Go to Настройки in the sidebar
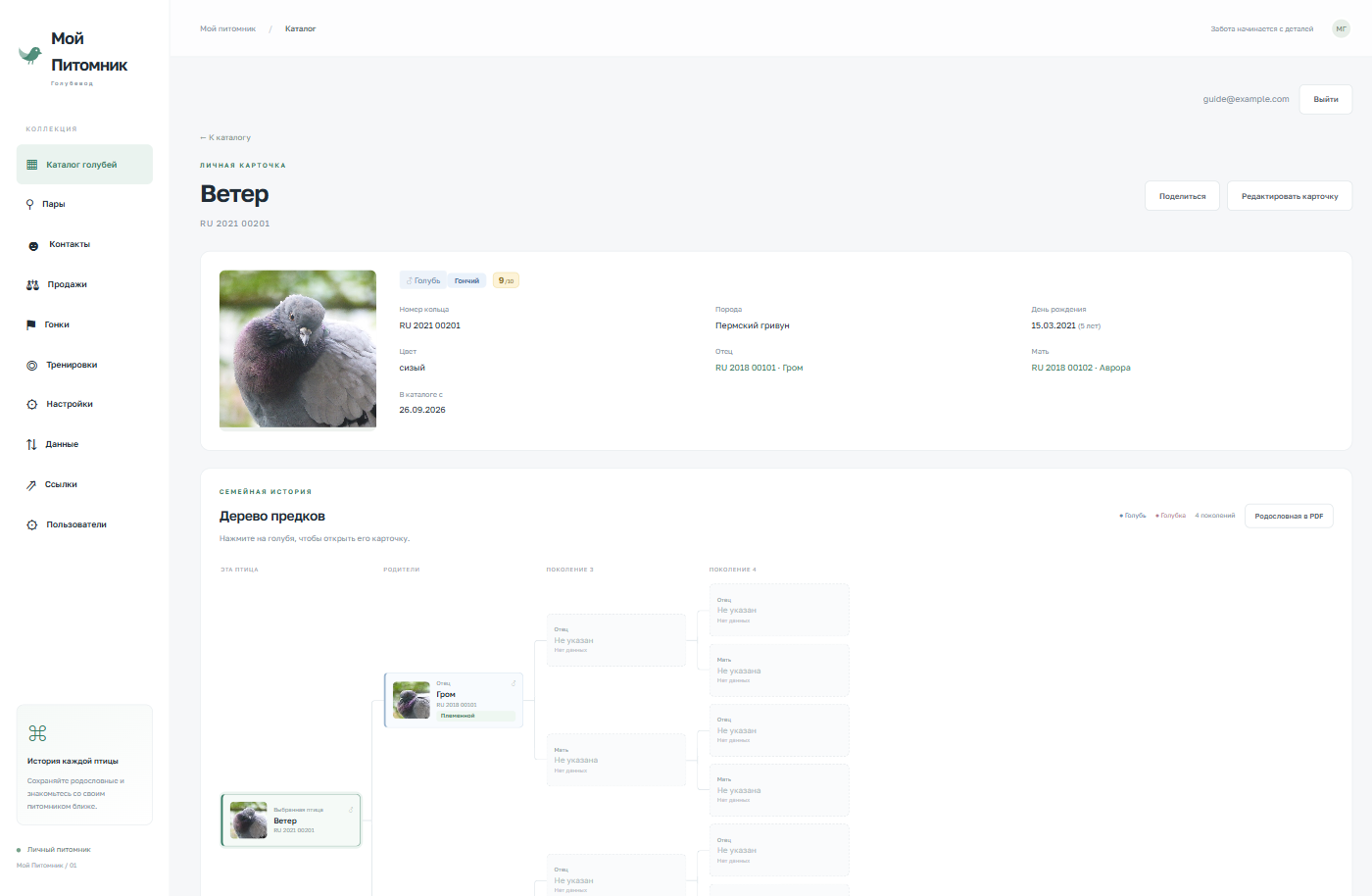 coord(84,404)
